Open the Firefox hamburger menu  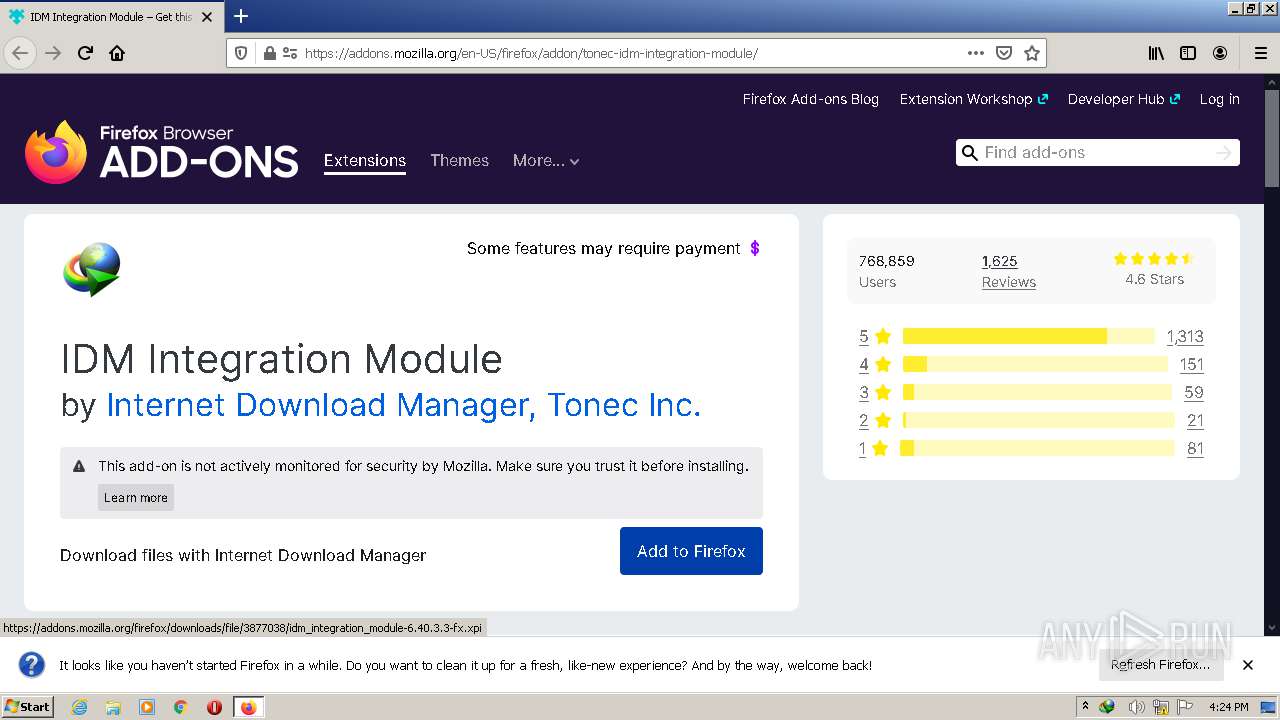coord(1260,53)
